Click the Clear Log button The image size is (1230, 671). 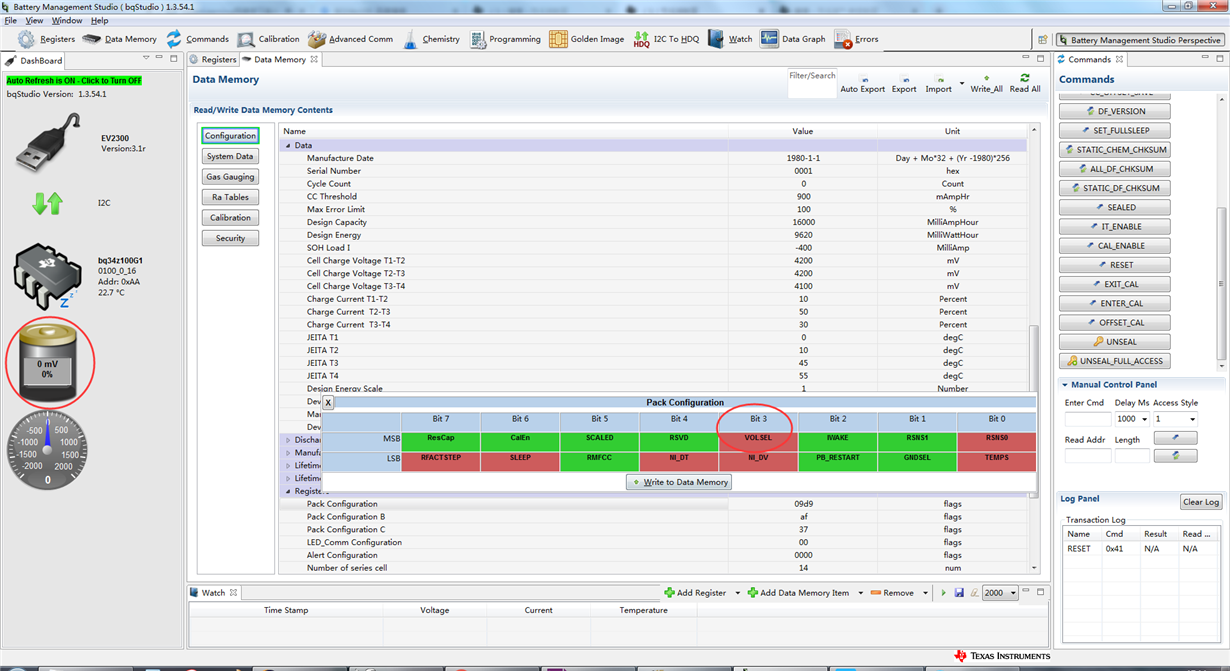pos(1200,502)
